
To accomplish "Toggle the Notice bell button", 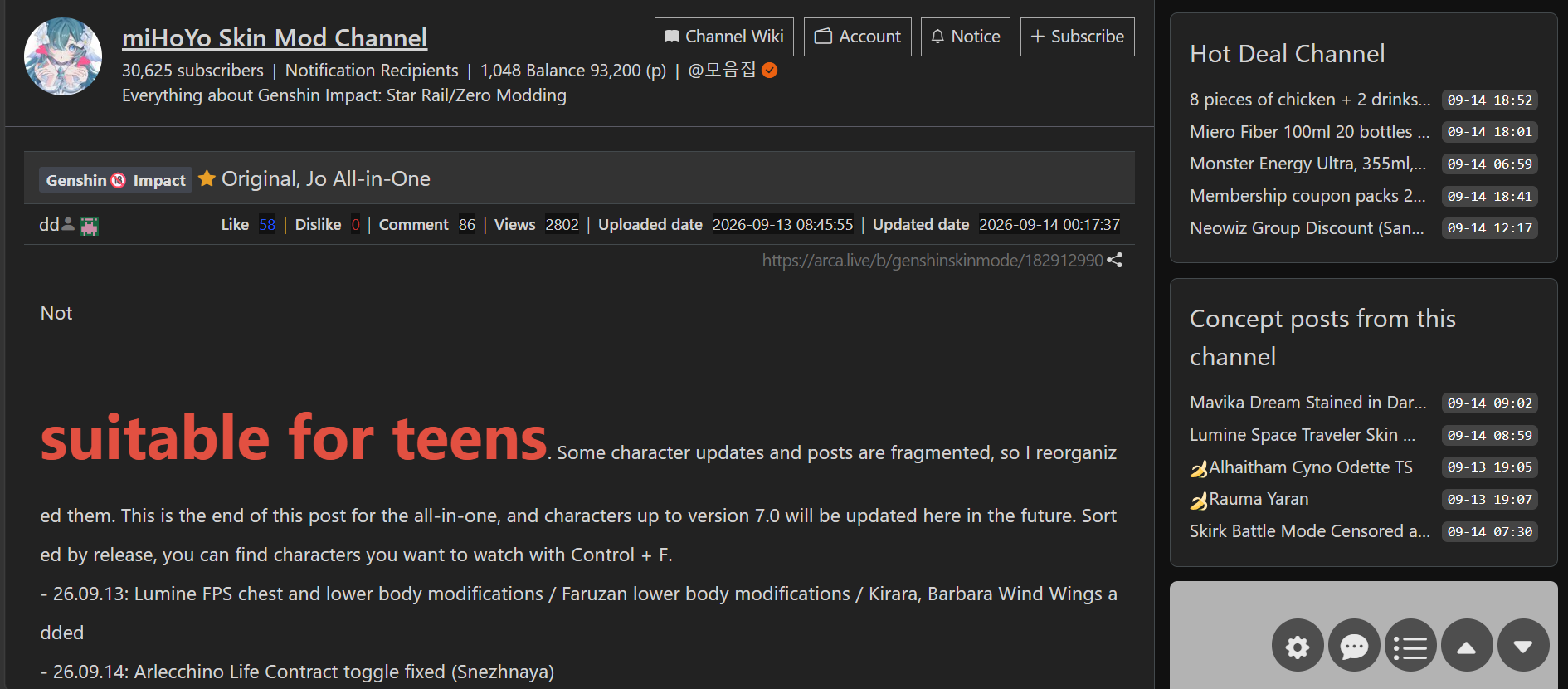I will click(966, 37).
